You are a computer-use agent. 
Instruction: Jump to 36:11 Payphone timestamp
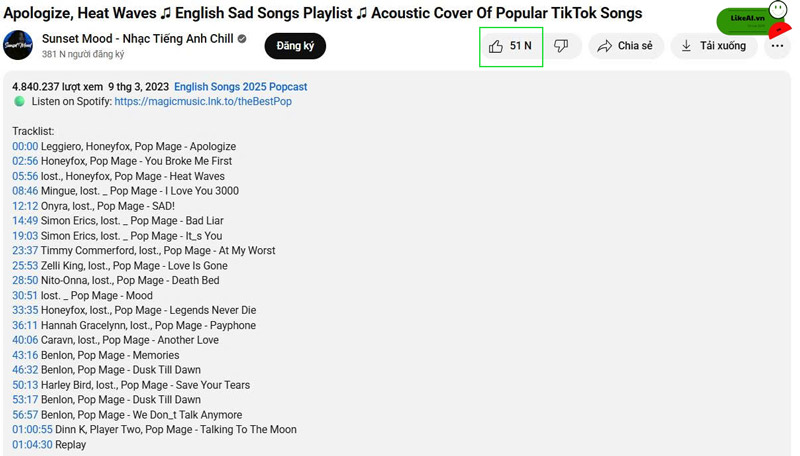pos(25,325)
